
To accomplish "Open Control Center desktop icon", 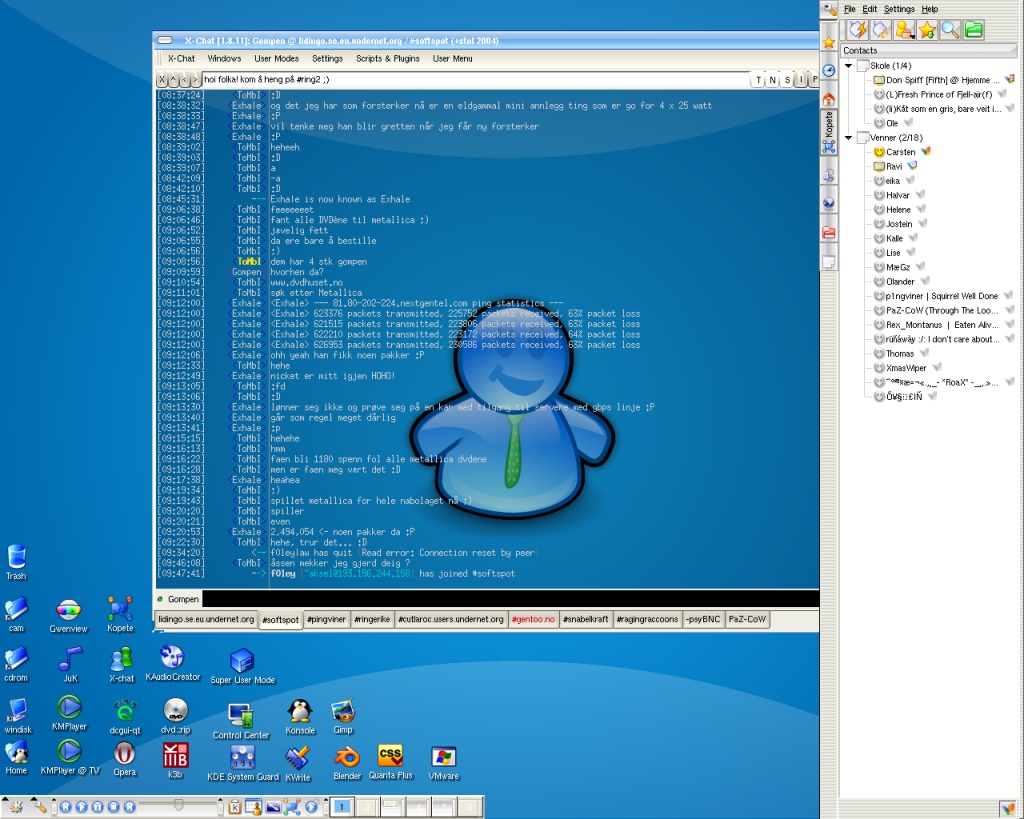I will [x=241, y=722].
